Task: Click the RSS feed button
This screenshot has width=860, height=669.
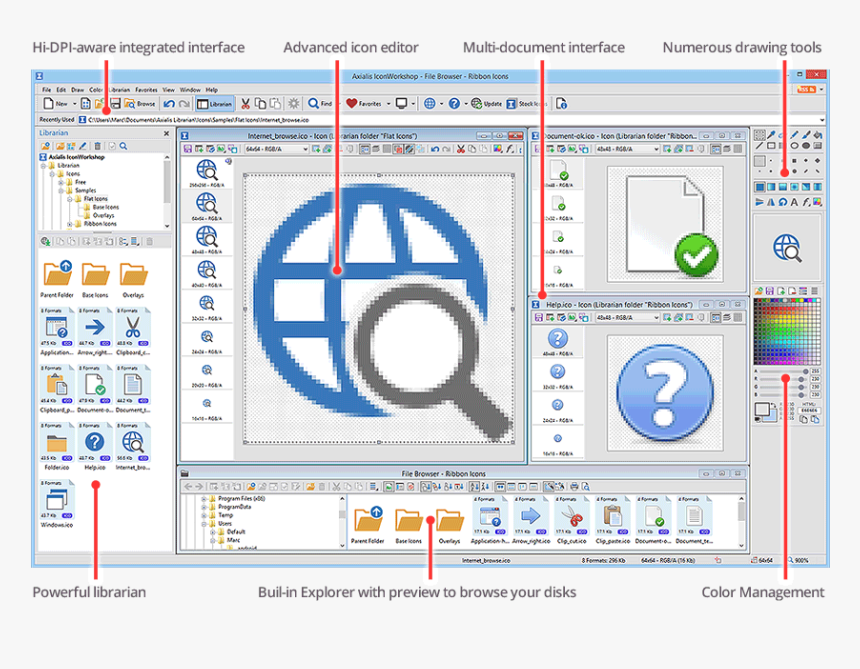Action: (806, 89)
